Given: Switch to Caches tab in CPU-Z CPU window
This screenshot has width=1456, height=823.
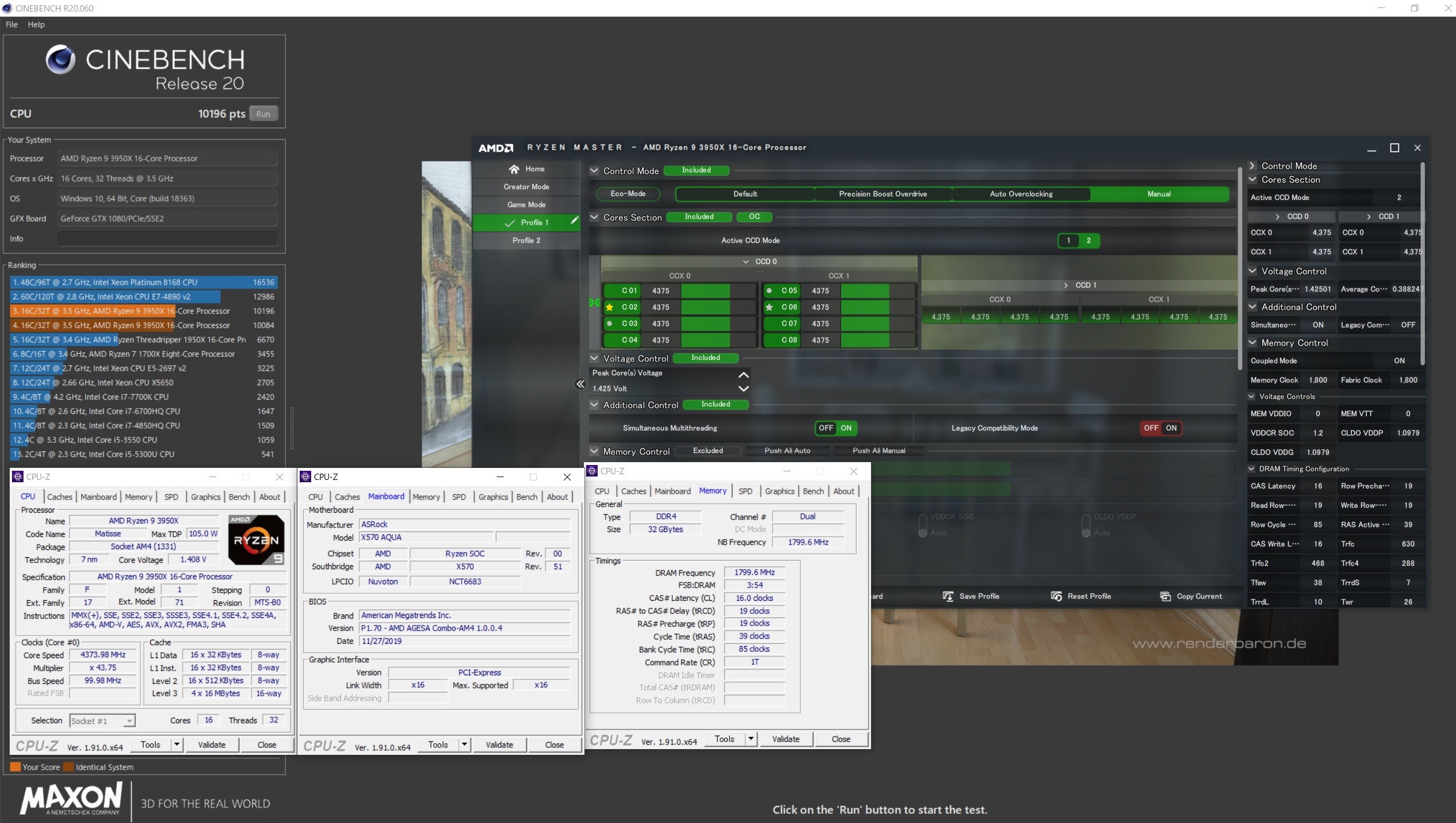Looking at the screenshot, I should [60, 497].
